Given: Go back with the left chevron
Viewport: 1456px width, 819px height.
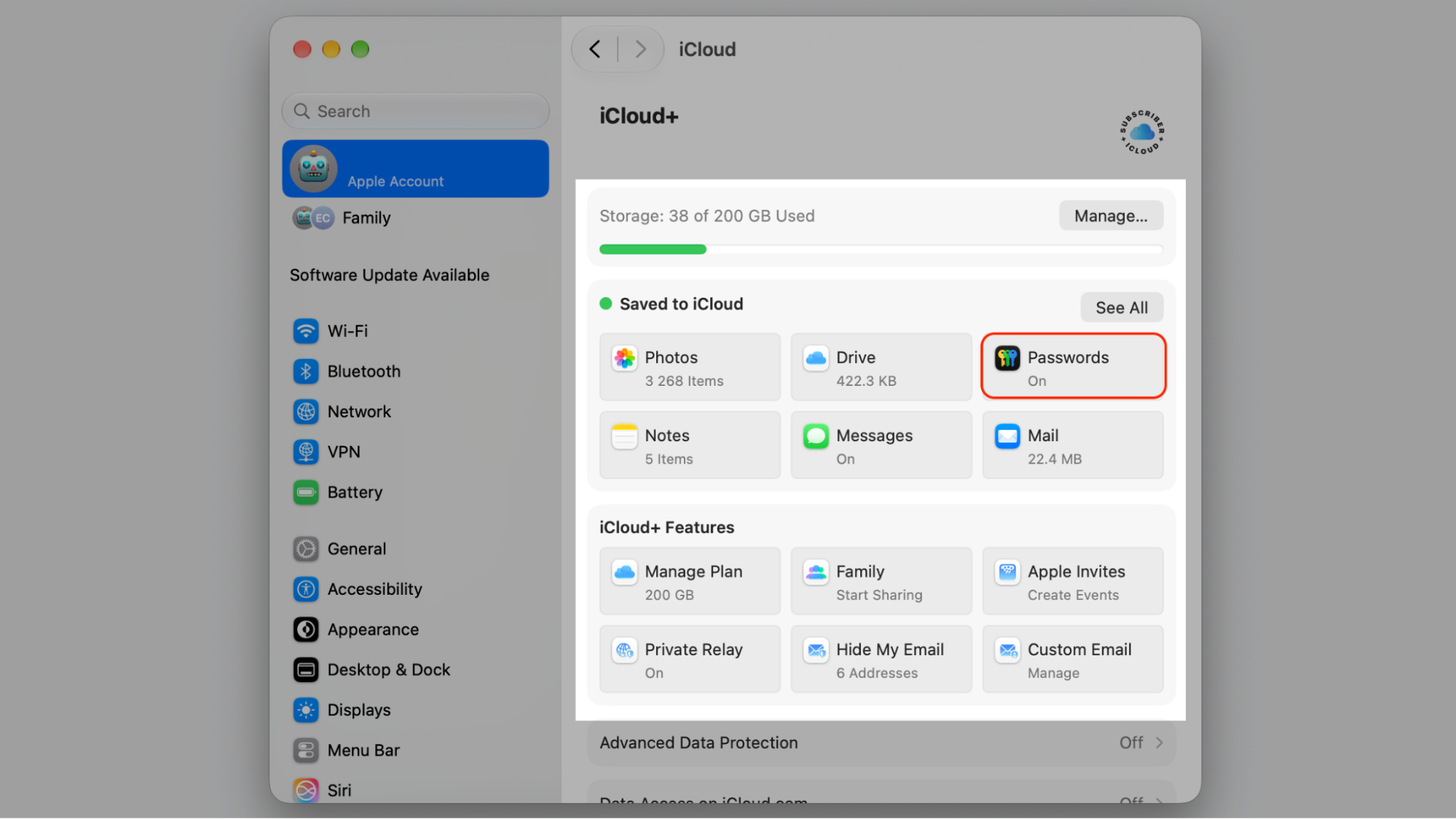Looking at the screenshot, I should [x=595, y=49].
